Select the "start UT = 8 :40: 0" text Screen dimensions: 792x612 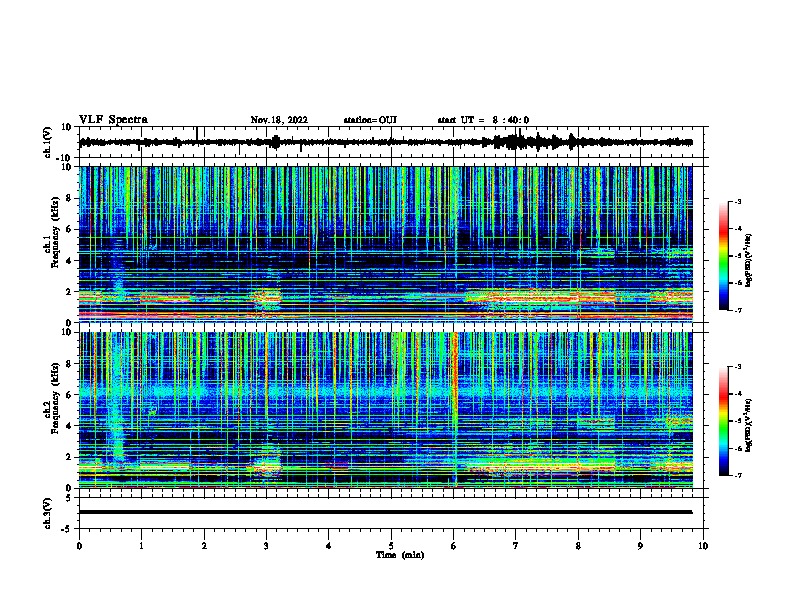point(483,120)
